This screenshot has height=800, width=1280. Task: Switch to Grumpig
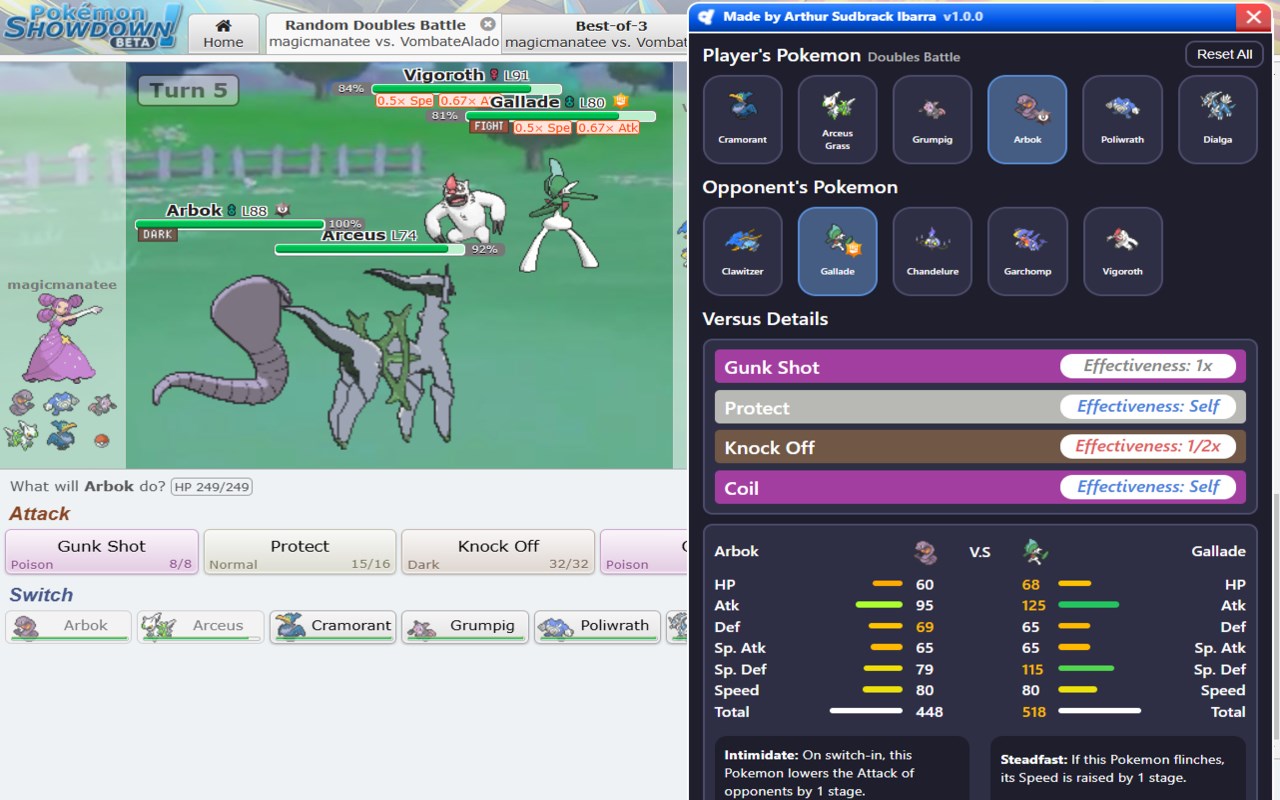(465, 626)
